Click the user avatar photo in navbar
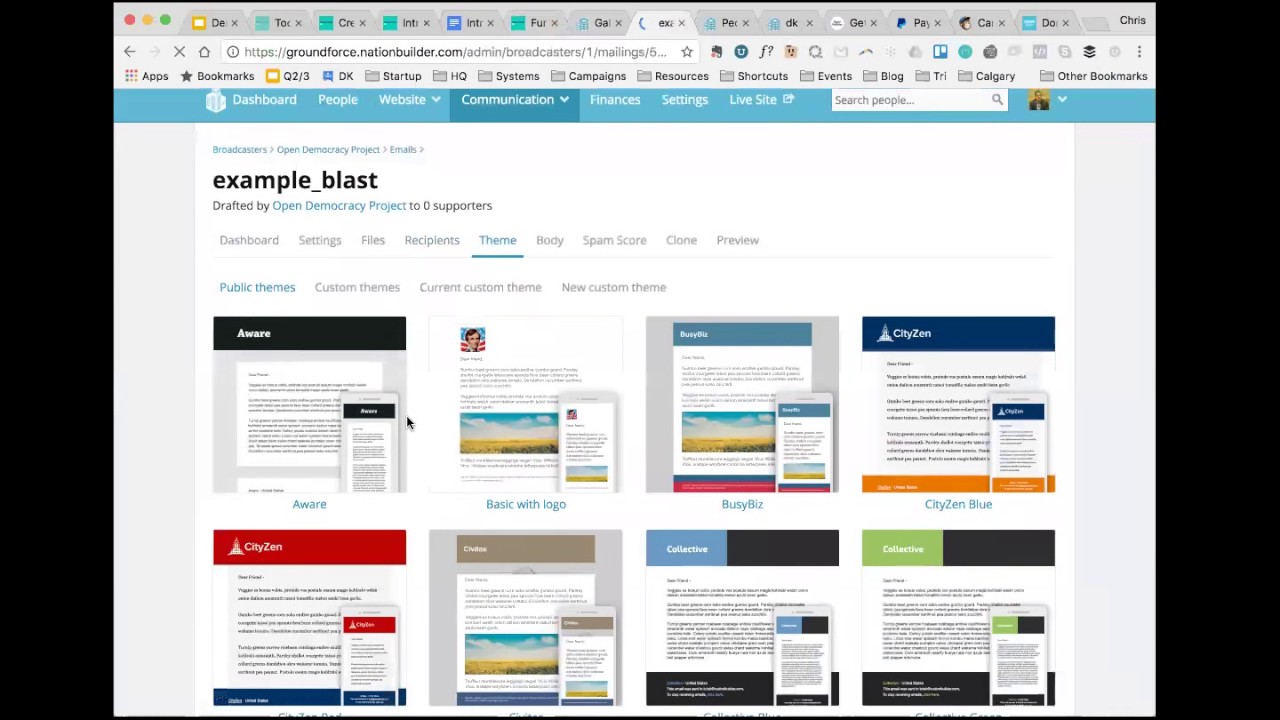 [1039, 100]
